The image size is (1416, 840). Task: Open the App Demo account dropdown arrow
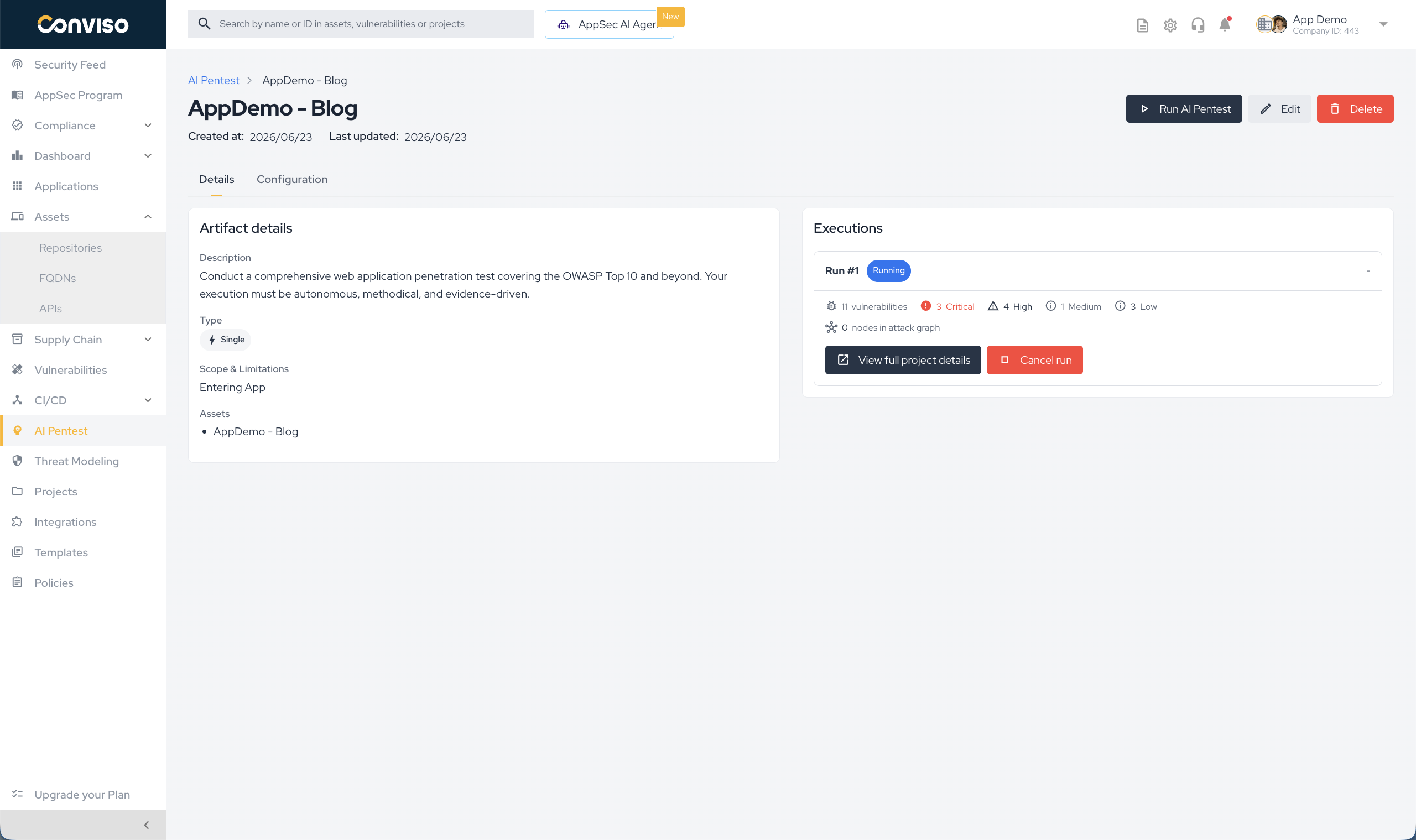click(x=1383, y=24)
